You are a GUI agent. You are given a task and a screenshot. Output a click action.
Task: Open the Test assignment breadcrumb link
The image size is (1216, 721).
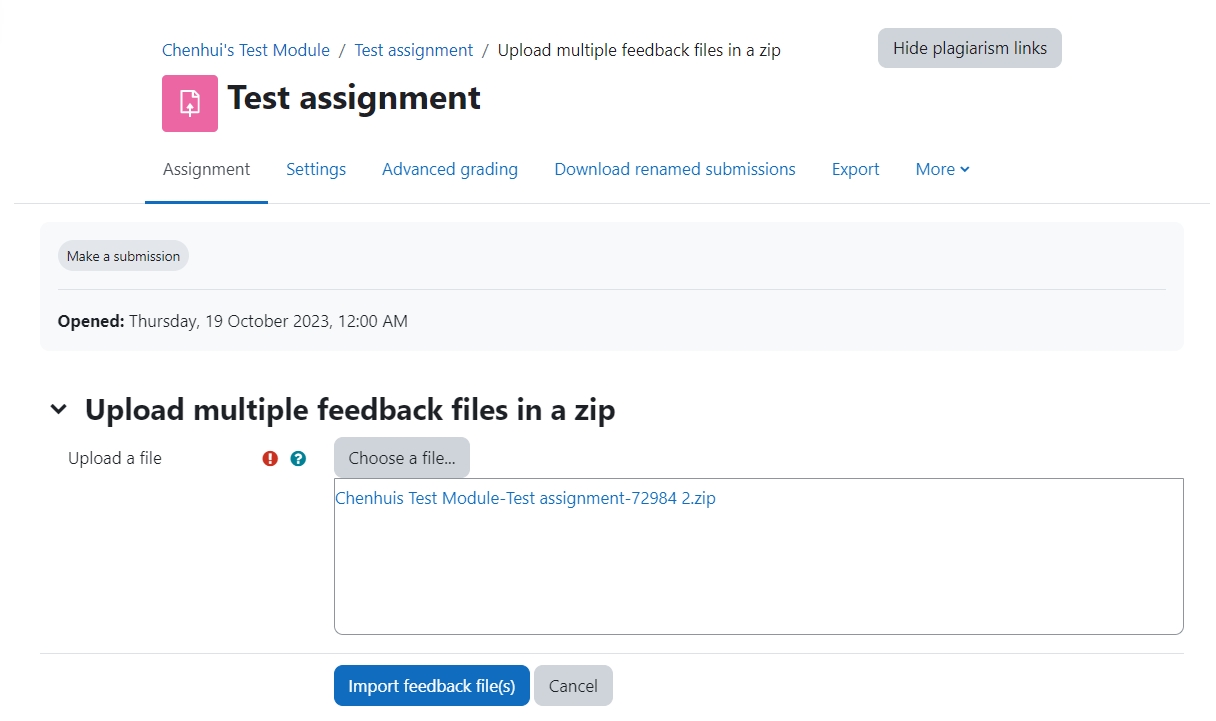tap(414, 50)
